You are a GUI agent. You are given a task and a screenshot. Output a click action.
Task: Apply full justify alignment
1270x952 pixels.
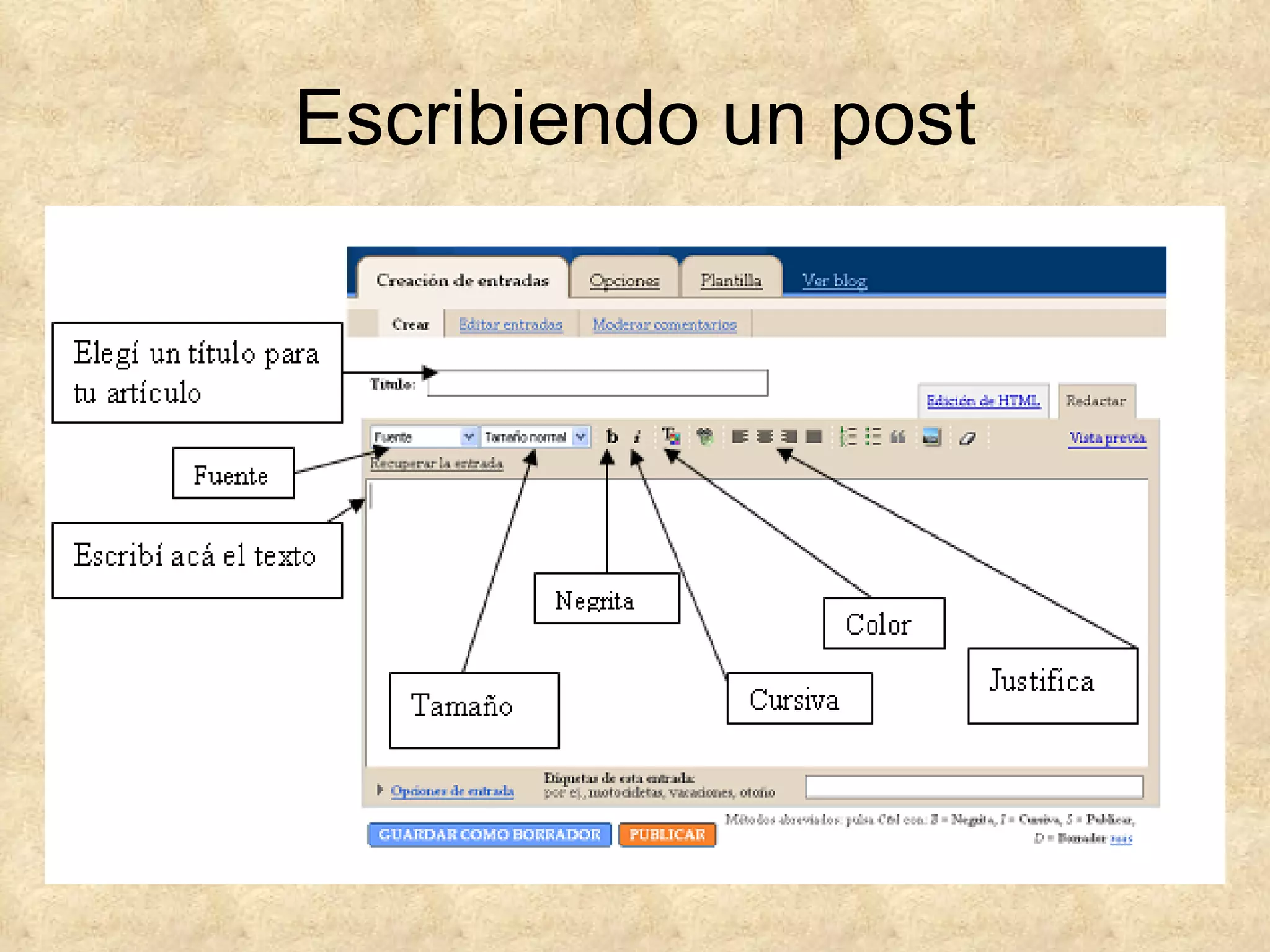click(814, 437)
